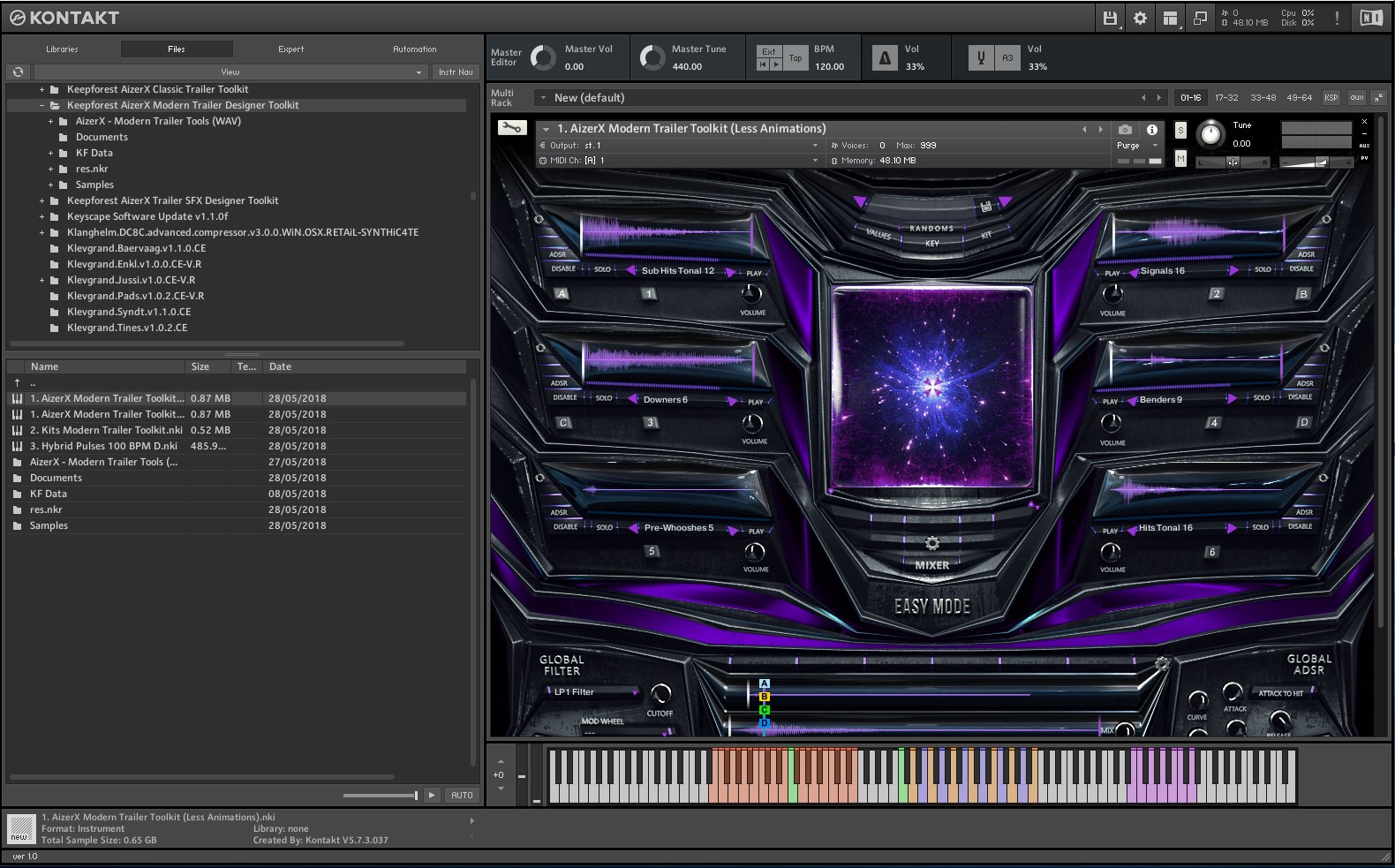
Task: Select previous sample for Downers 6
Action: point(633,399)
